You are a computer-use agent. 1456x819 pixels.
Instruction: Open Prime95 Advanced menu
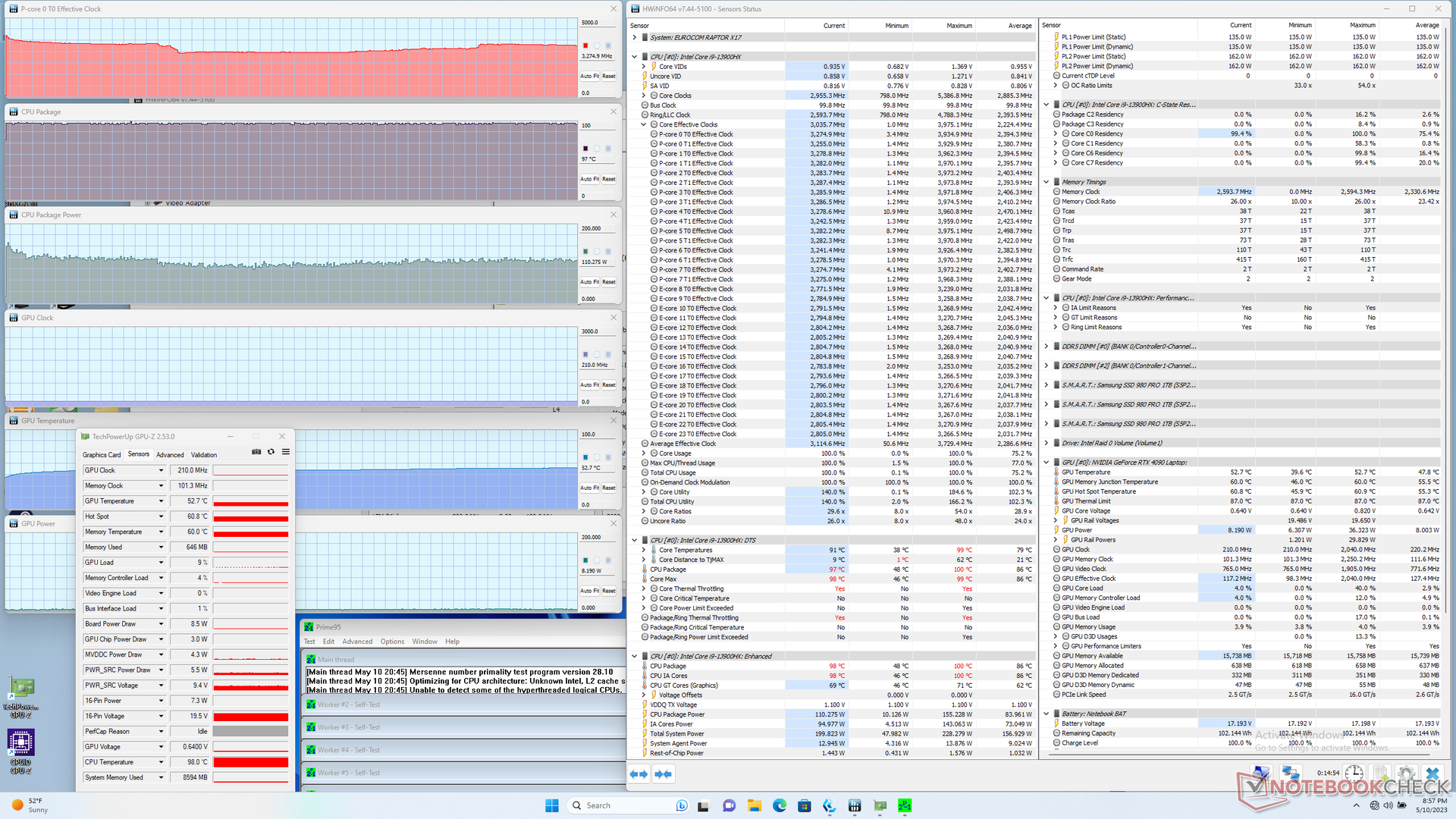(357, 642)
